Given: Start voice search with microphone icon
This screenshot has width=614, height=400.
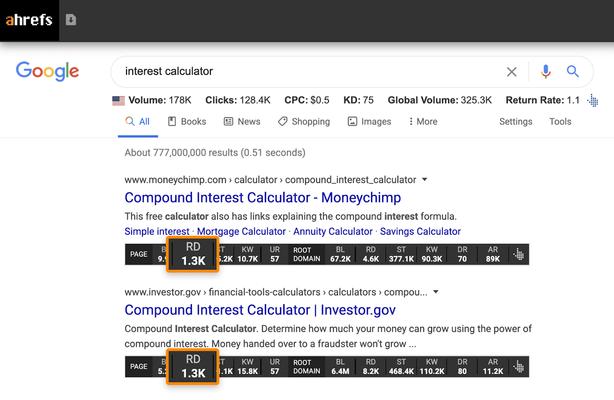Looking at the screenshot, I should (x=545, y=72).
